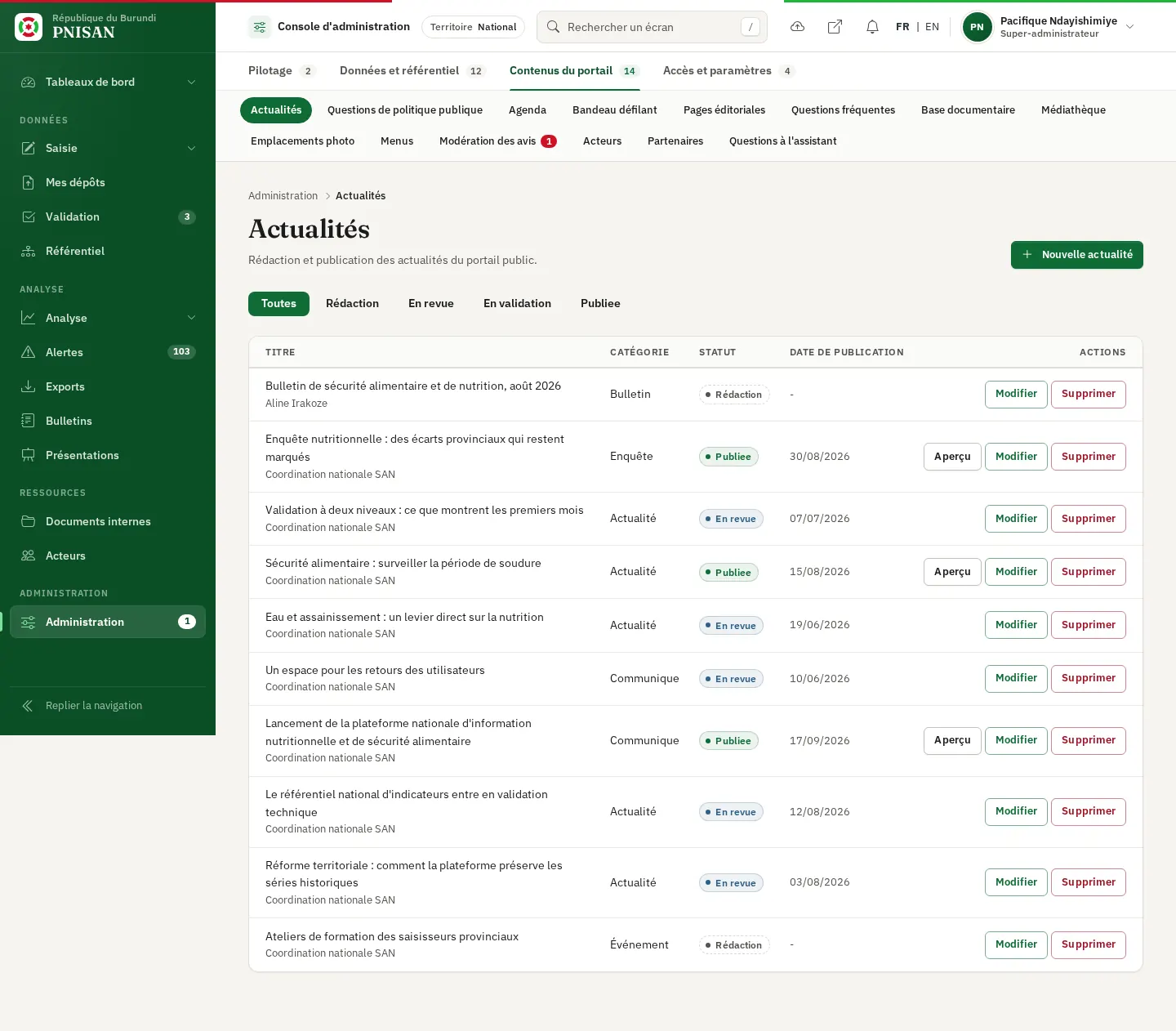Expand the Analyse sidebar section
This screenshot has height=1031, width=1176.
click(108, 318)
